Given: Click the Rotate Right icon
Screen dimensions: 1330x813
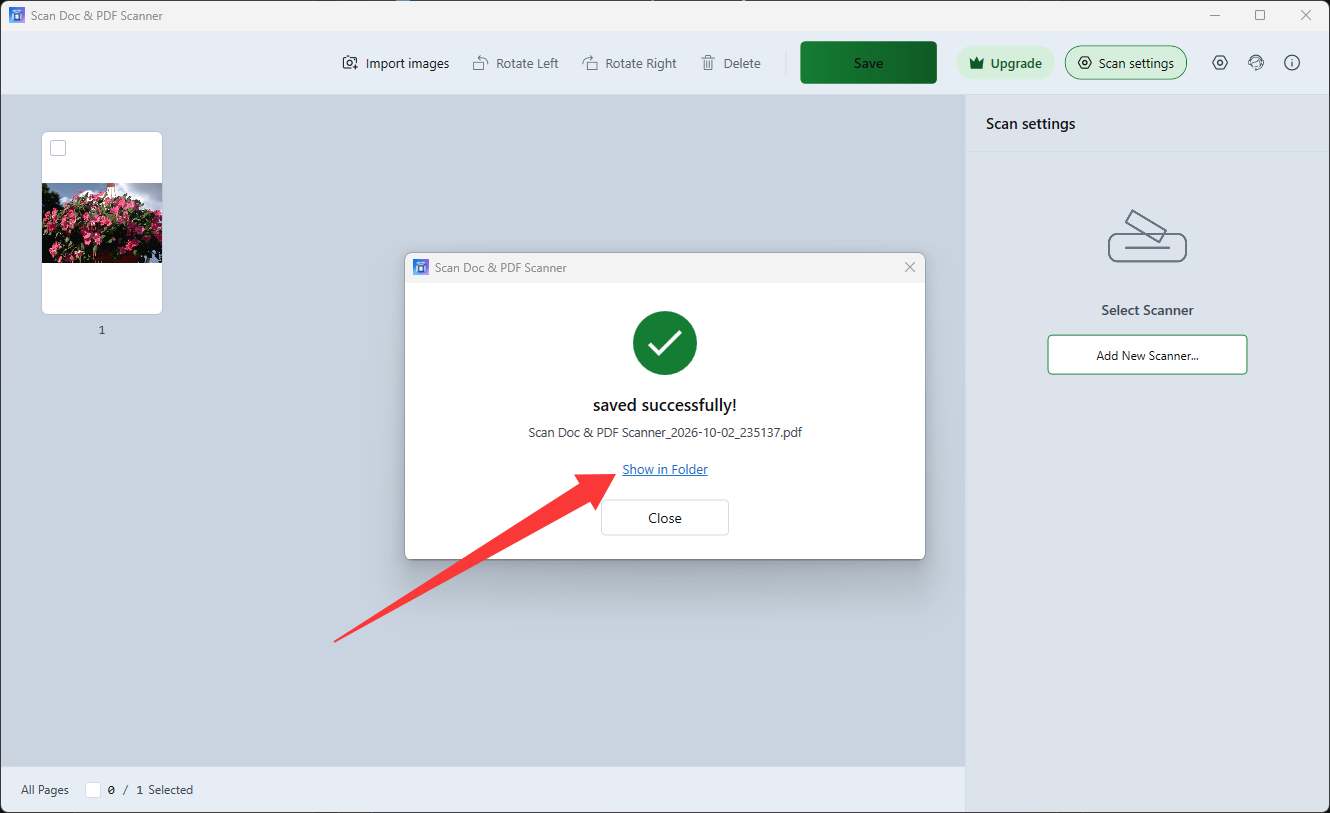Looking at the screenshot, I should [x=590, y=63].
